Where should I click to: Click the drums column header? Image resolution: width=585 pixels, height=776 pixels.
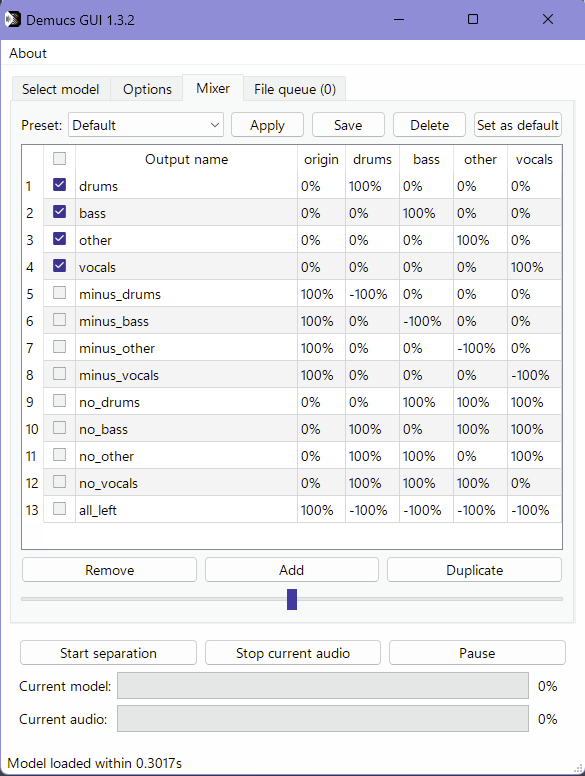(372, 159)
